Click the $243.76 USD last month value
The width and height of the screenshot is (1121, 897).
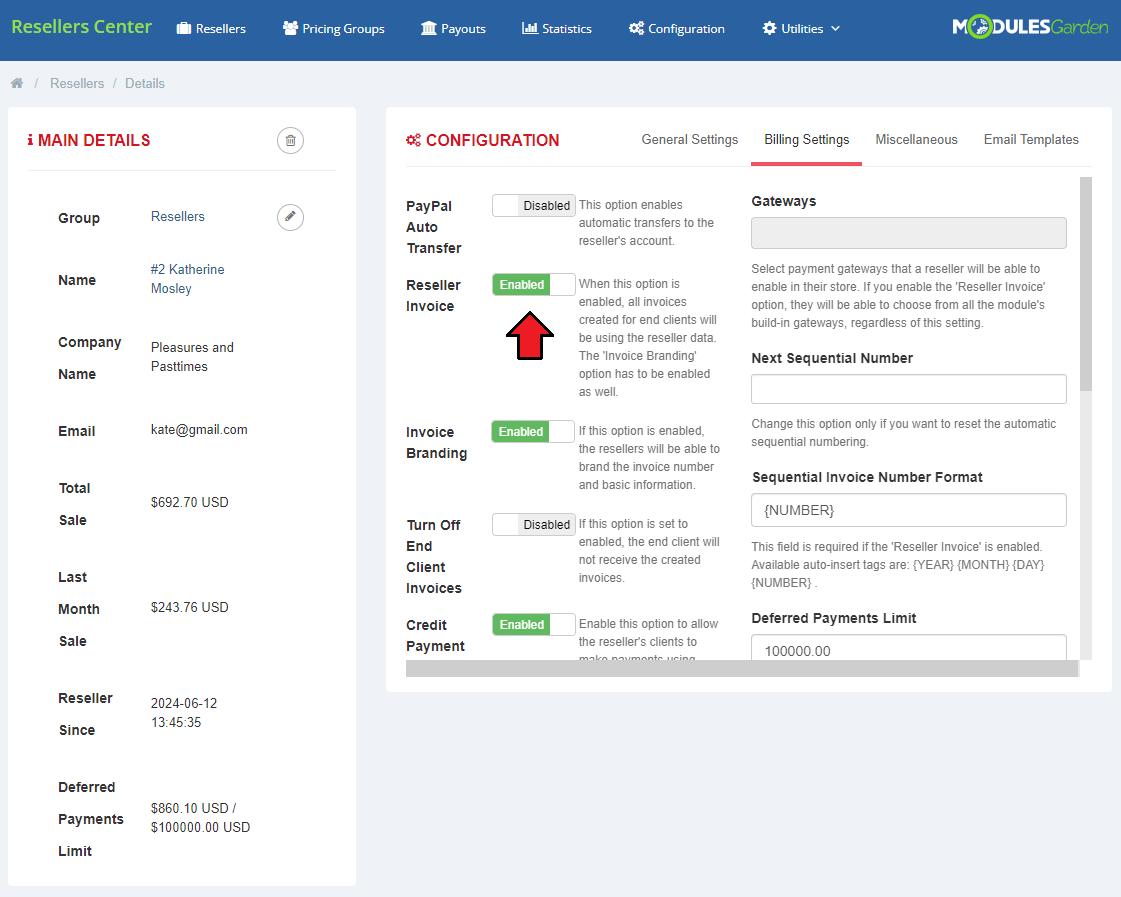click(189, 608)
